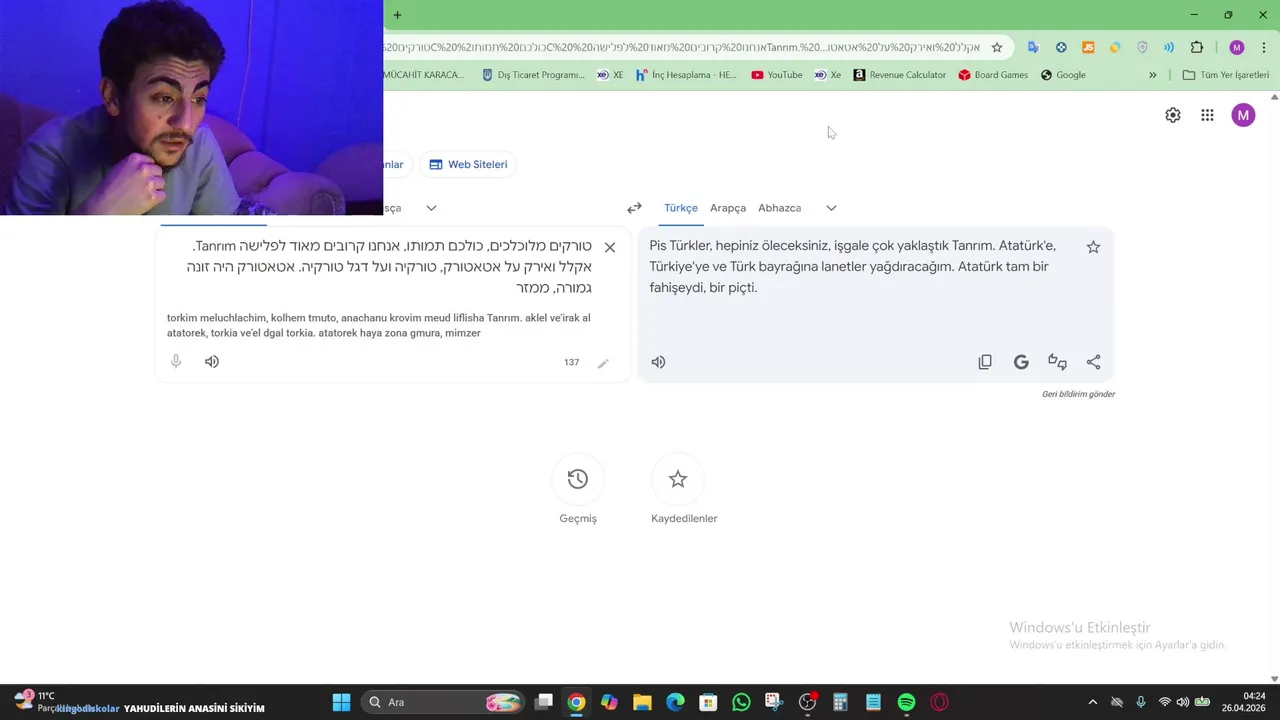Expand the target language list chevron
Viewport: 1280px width, 720px height.
pos(831,208)
